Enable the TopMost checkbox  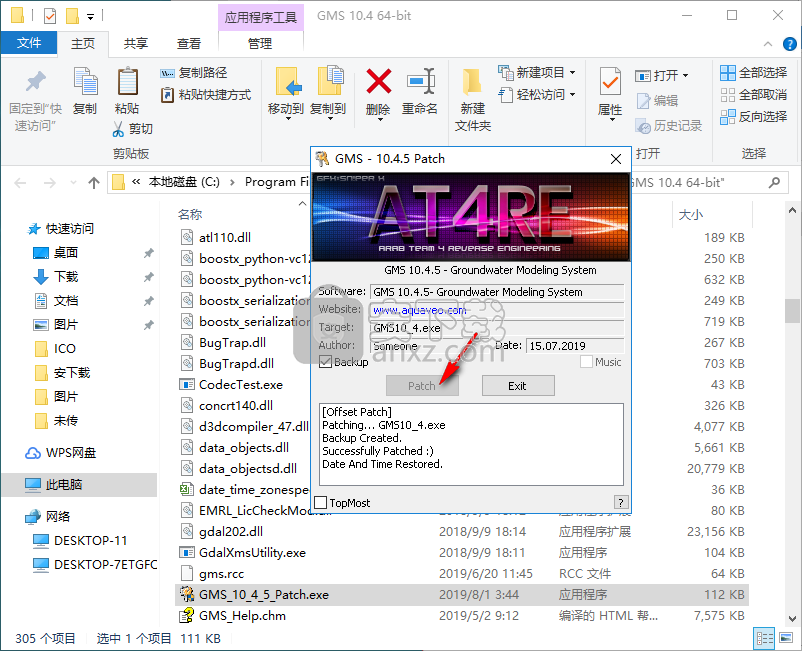[321, 503]
